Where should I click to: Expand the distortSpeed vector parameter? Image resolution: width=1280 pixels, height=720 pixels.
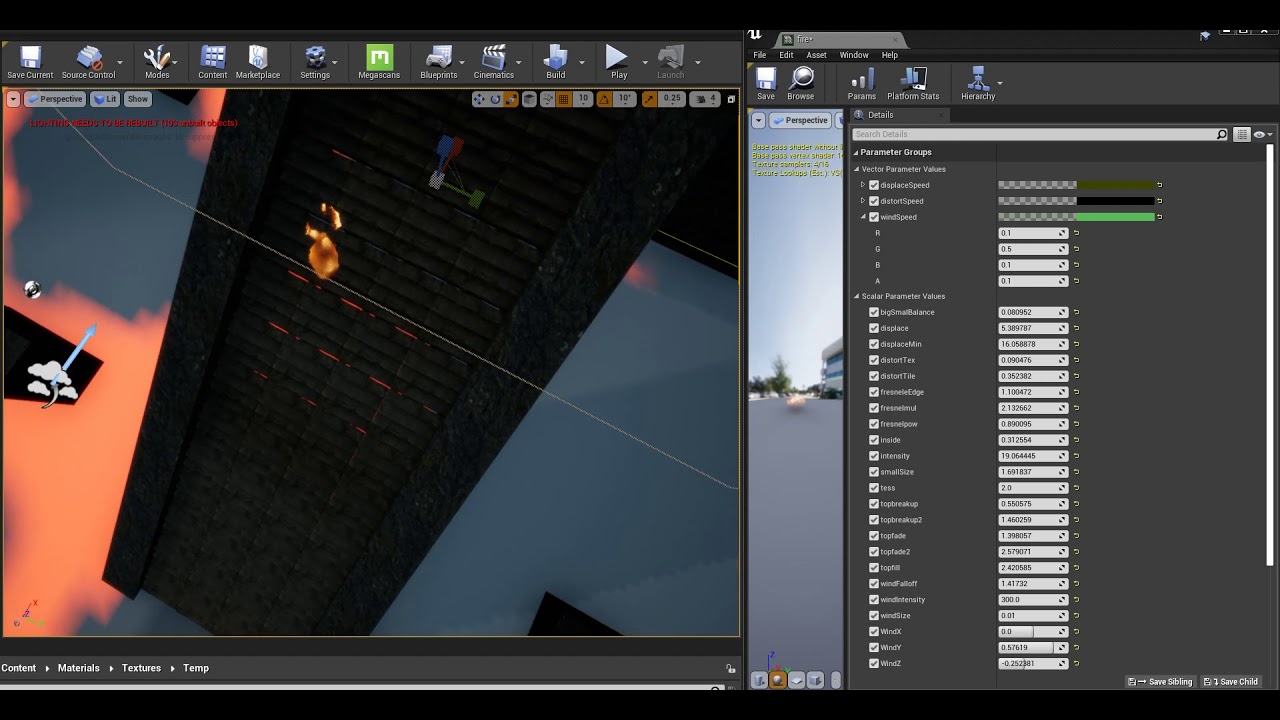[x=863, y=201]
